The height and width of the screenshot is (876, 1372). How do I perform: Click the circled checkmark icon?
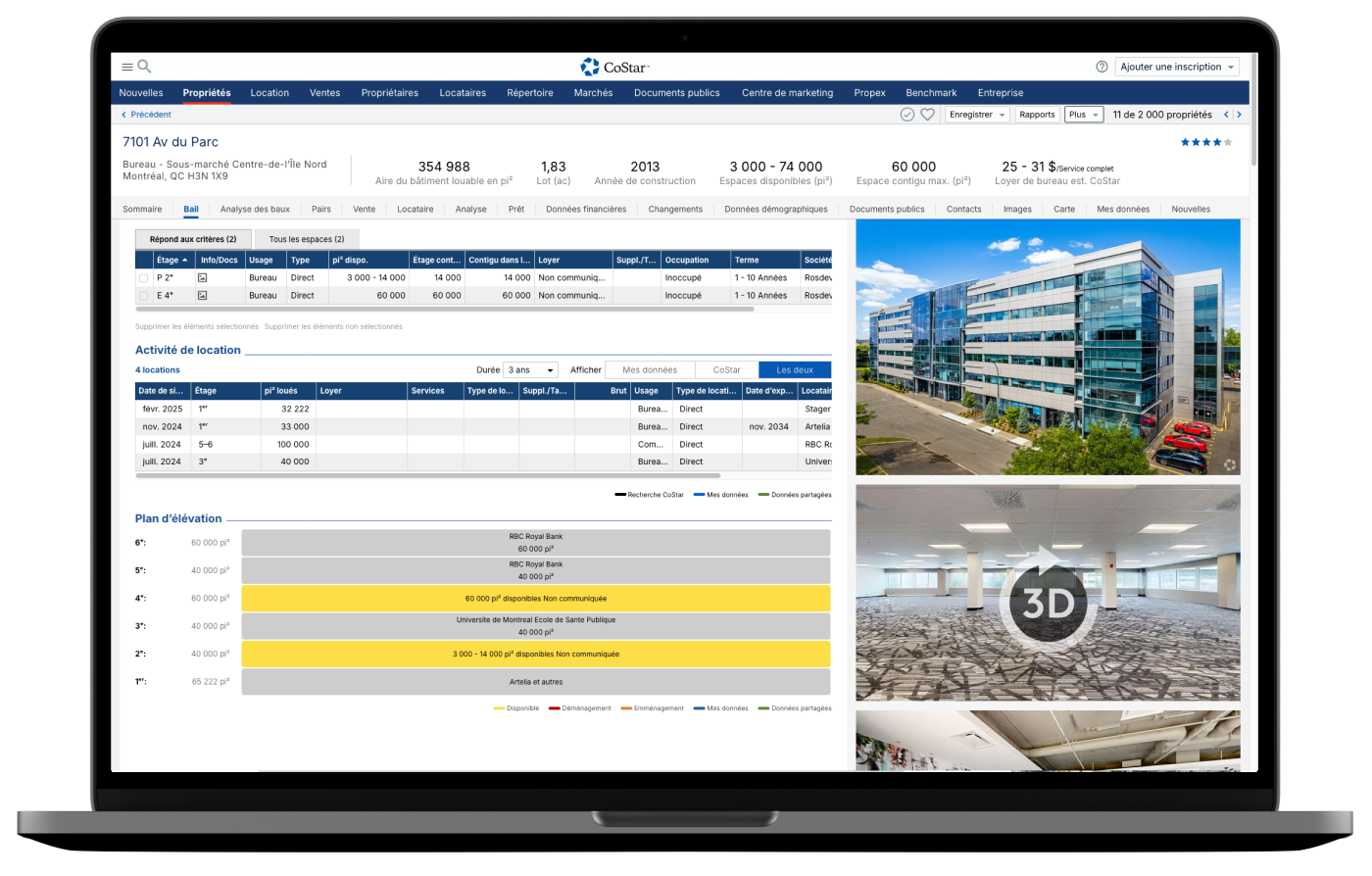907,115
